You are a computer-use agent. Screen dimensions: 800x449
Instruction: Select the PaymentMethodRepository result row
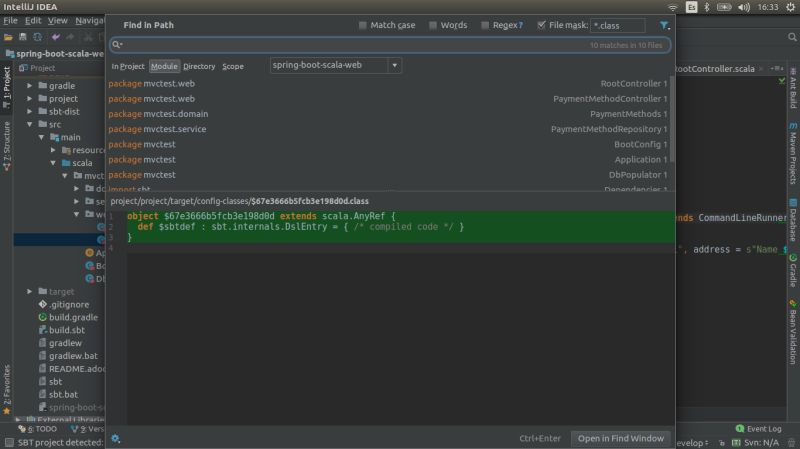pyautogui.click(x=388, y=129)
